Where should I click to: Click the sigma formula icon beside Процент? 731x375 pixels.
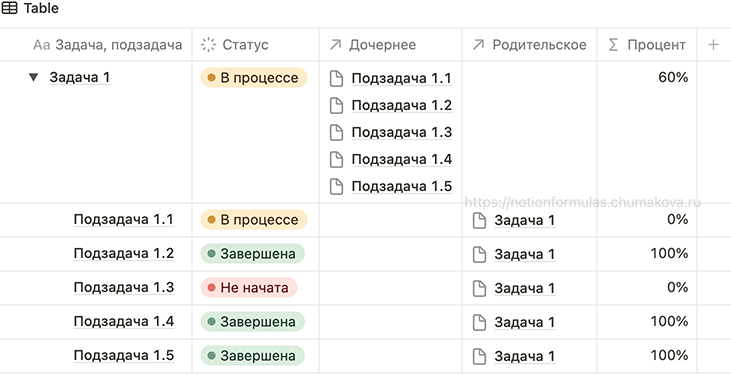[614, 45]
